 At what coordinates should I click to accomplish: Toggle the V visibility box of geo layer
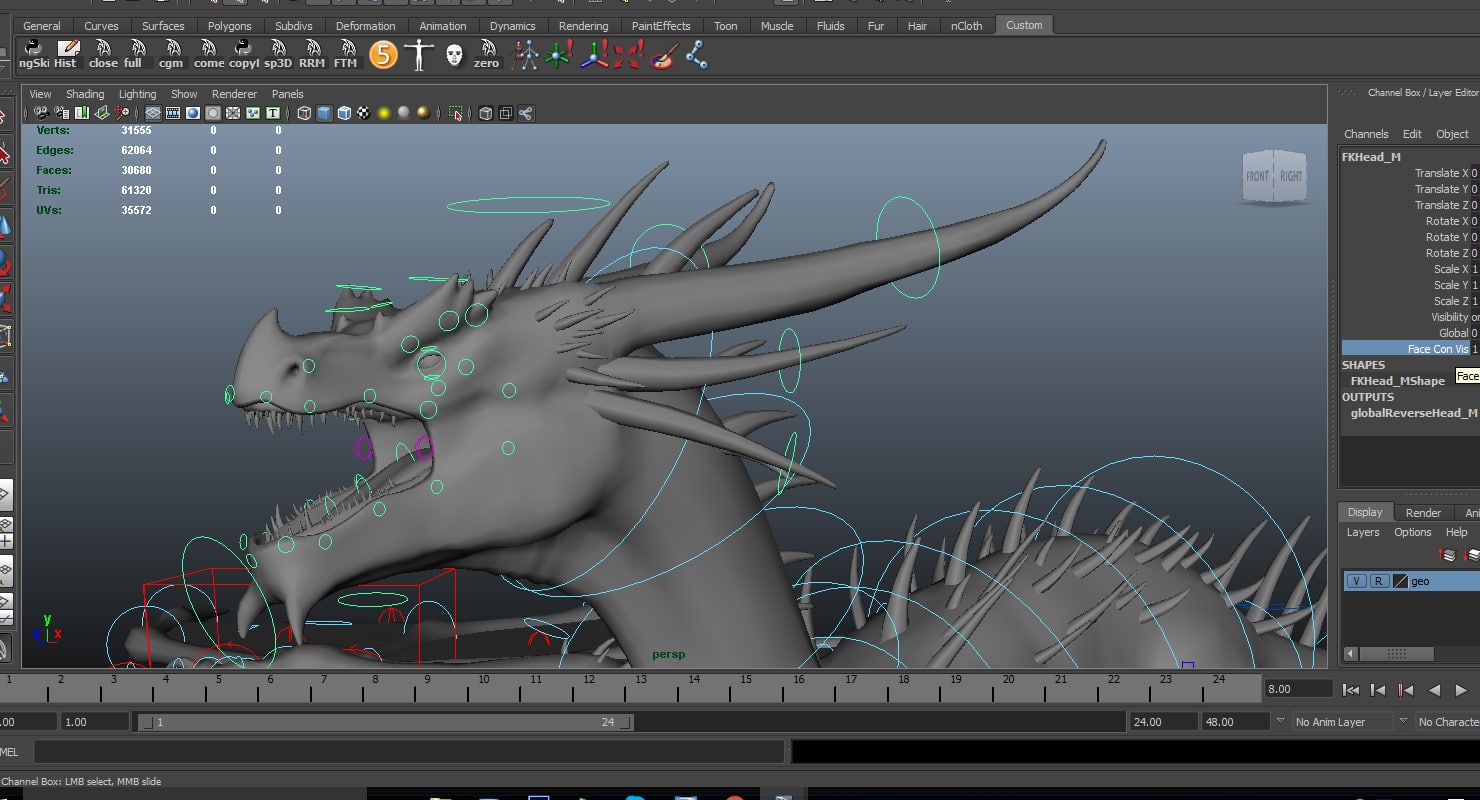coord(1356,581)
